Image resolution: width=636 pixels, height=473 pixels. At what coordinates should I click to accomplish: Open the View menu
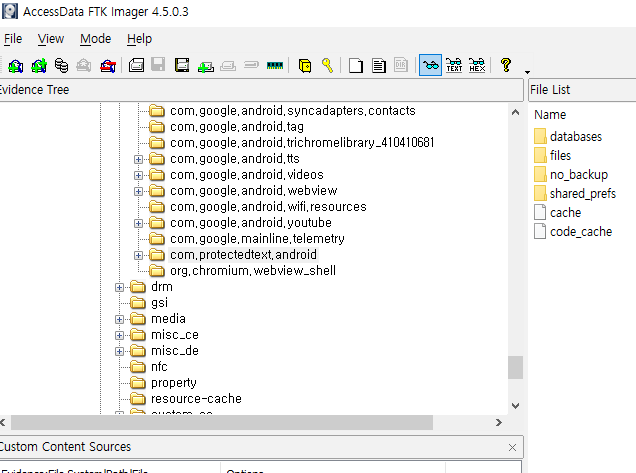pos(51,39)
